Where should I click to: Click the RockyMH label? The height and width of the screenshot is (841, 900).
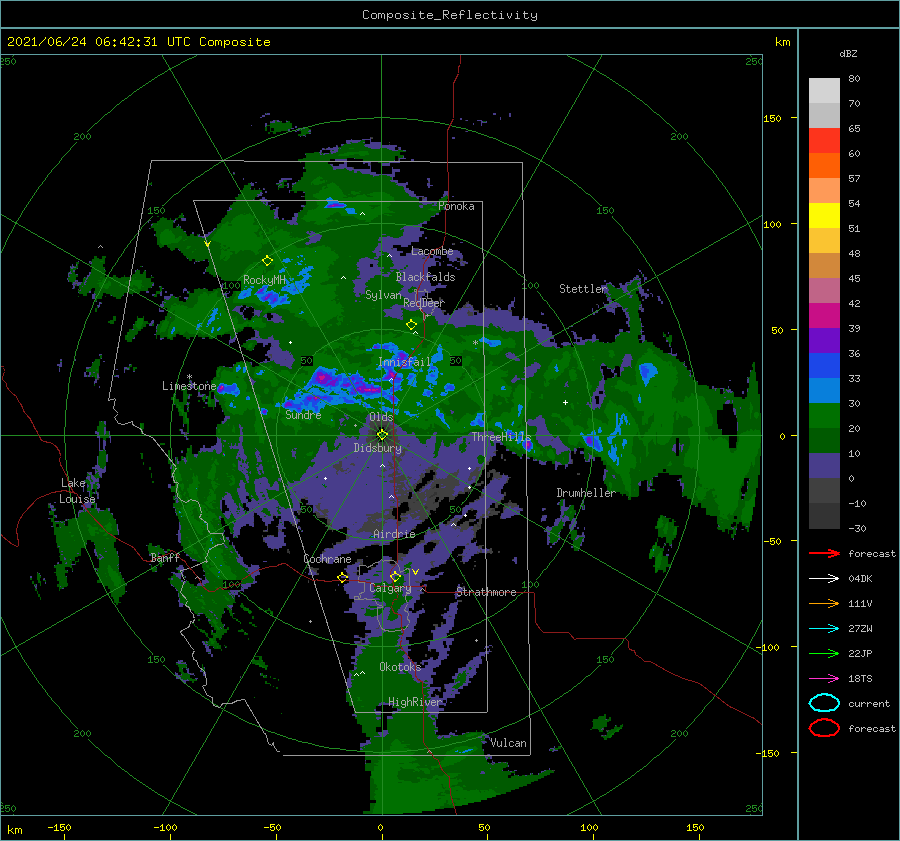(264, 280)
